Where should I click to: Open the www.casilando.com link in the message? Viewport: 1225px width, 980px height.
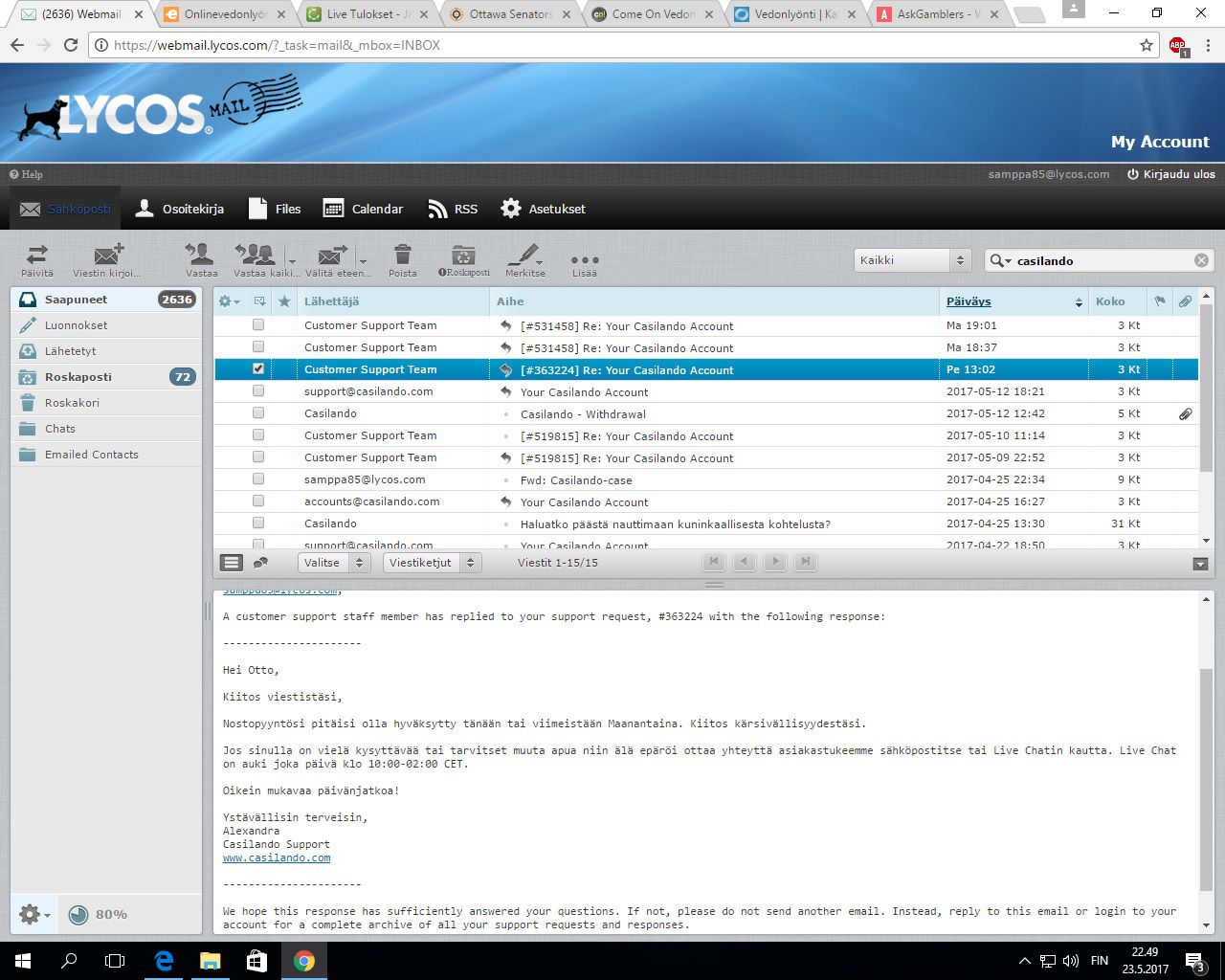pos(277,858)
